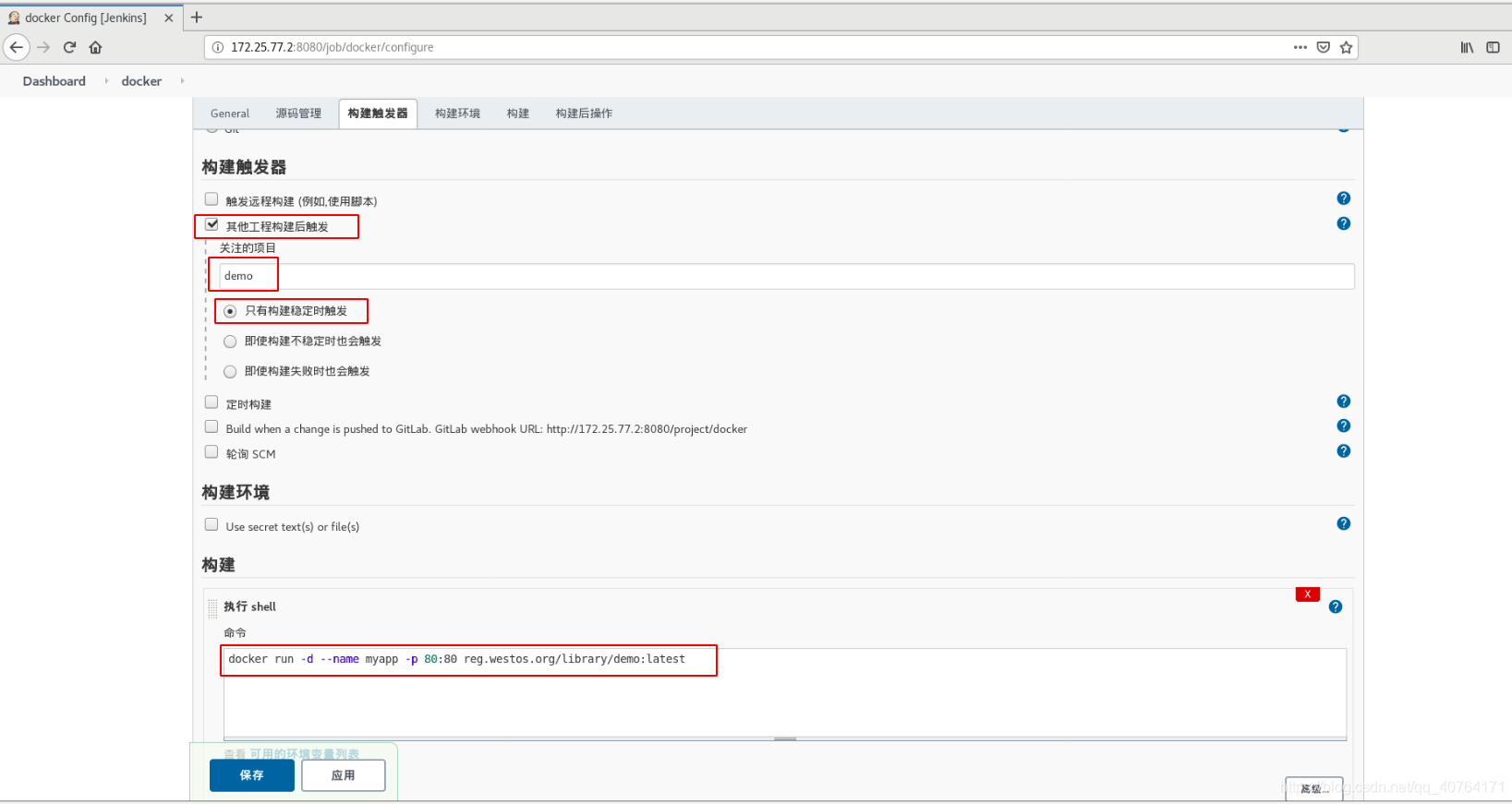Screen dimensions: 1512x804
Task: Open help for GitLab push trigger
Action: [x=1344, y=426]
